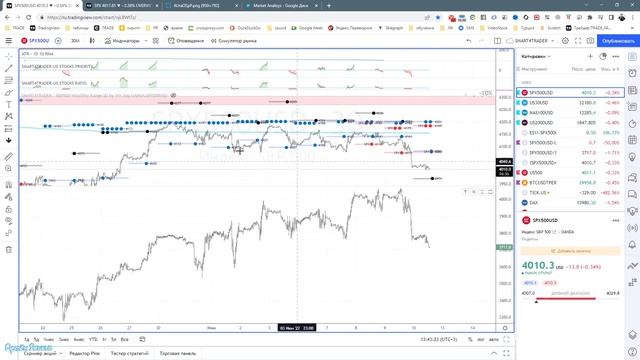Select the text annotation tool

(x=9, y=104)
